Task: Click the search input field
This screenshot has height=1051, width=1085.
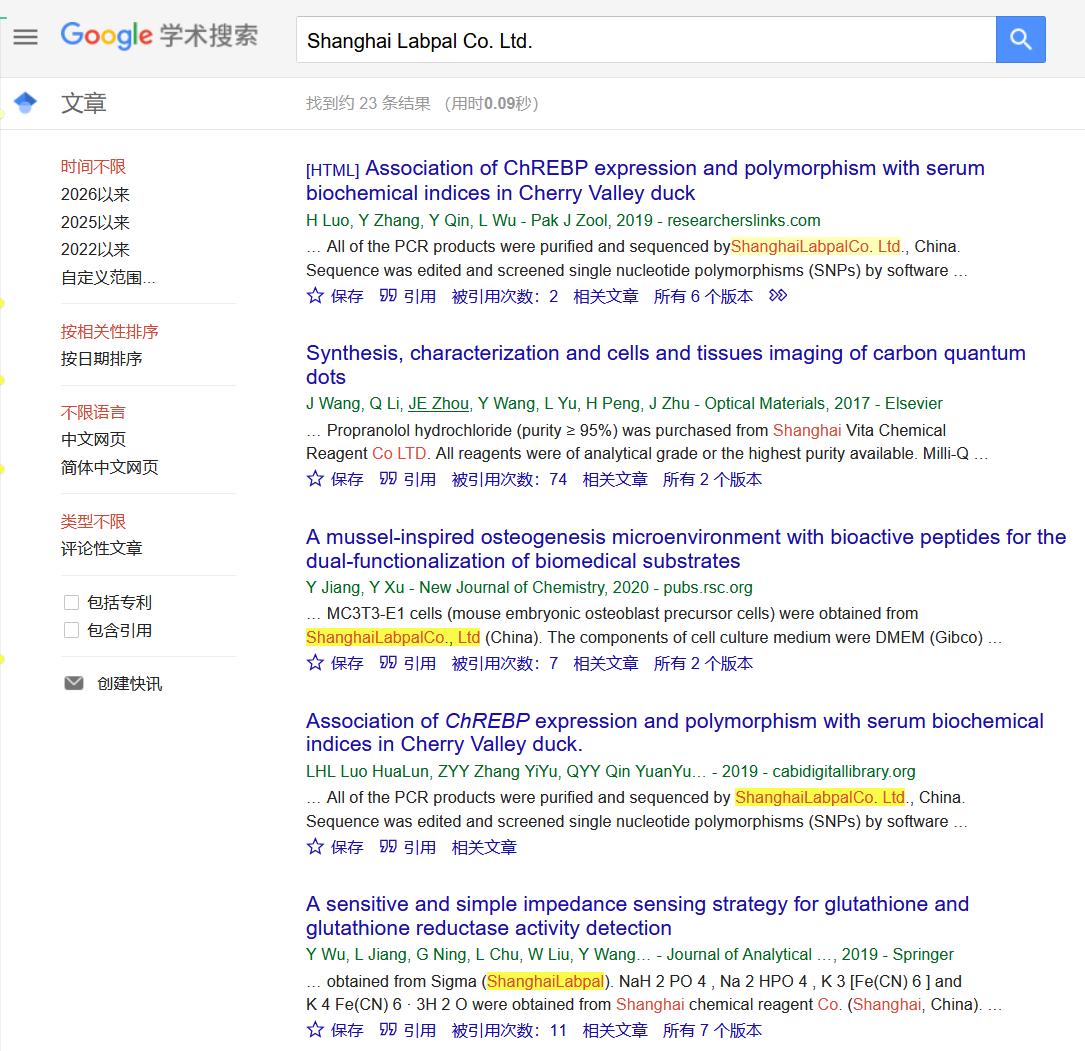Action: (646, 39)
